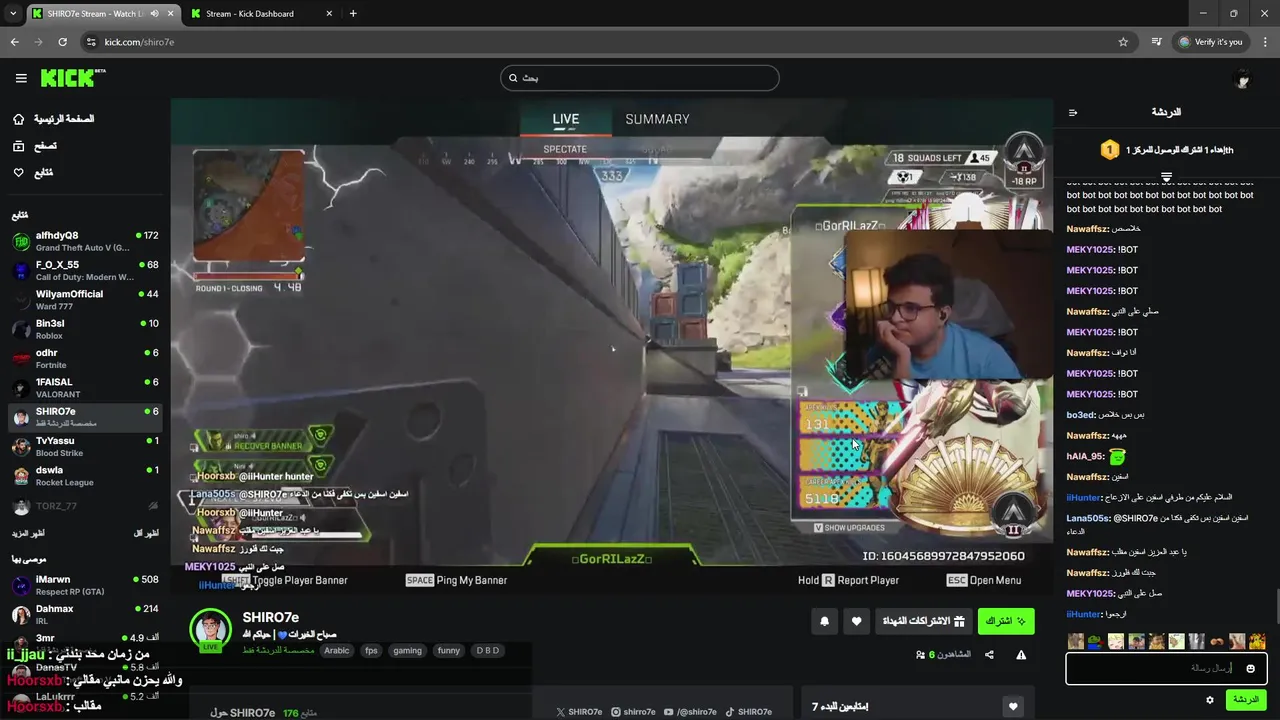Viewport: 1280px width, 720px height.
Task: Click Show Less under following list
Action: (147, 534)
